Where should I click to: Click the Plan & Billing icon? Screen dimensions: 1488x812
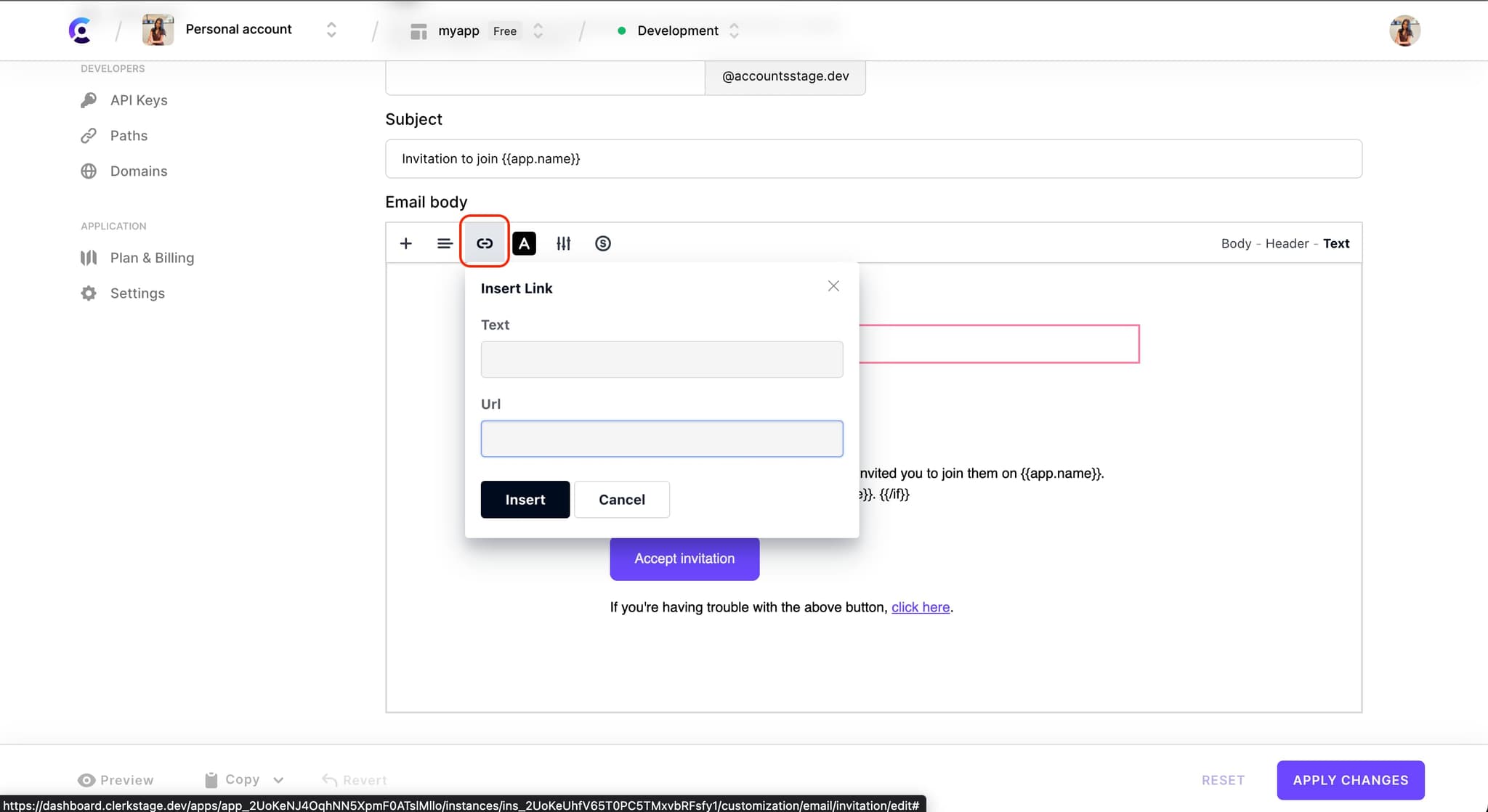point(89,258)
